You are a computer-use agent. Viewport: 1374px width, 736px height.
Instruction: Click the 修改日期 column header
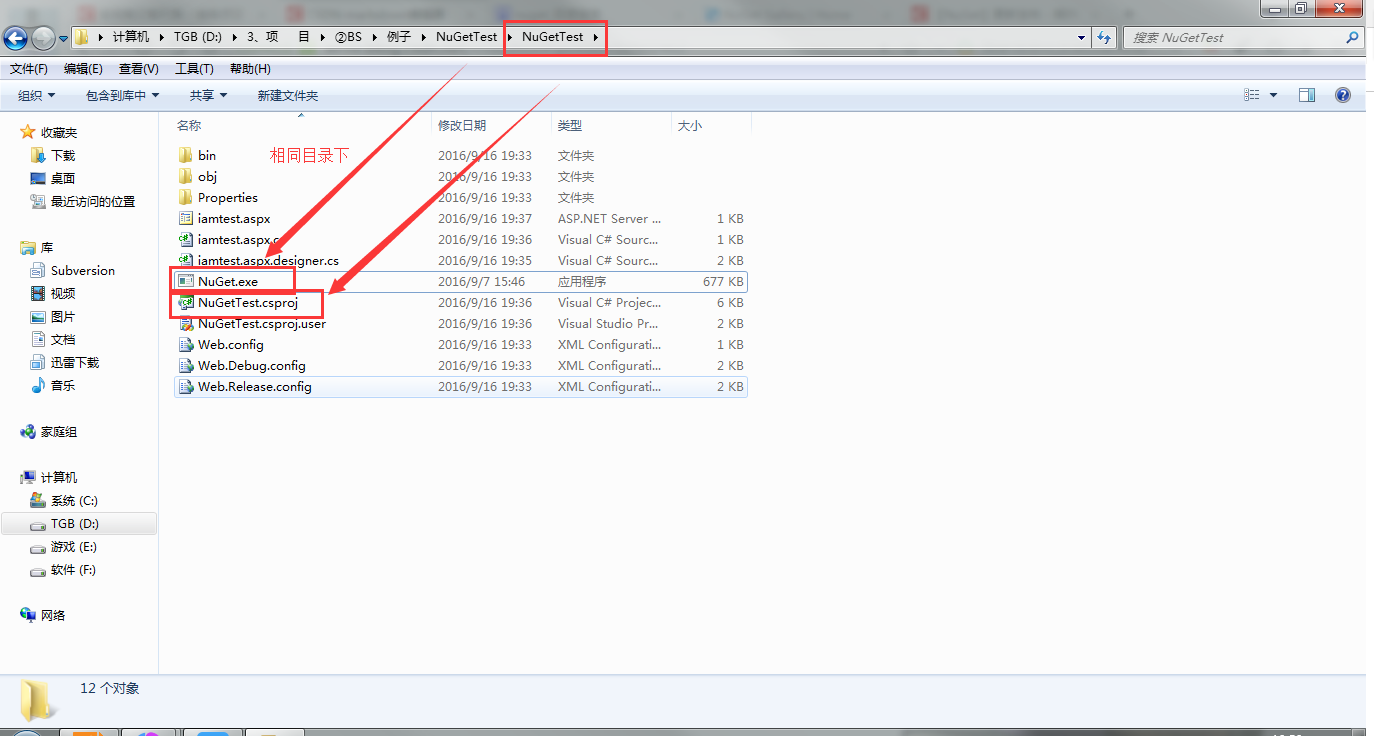click(x=462, y=126)
